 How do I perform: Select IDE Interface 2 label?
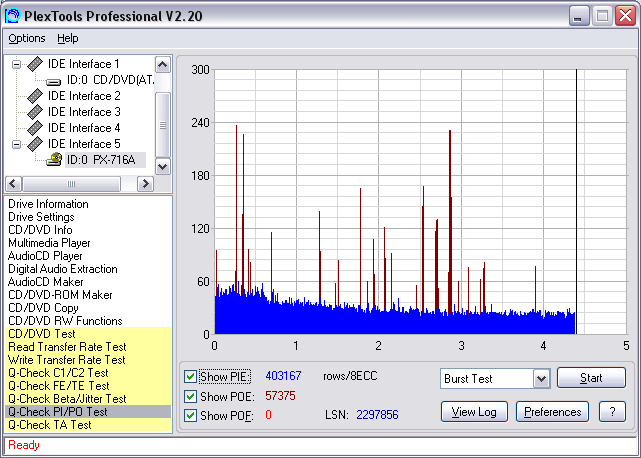(84, 96)
